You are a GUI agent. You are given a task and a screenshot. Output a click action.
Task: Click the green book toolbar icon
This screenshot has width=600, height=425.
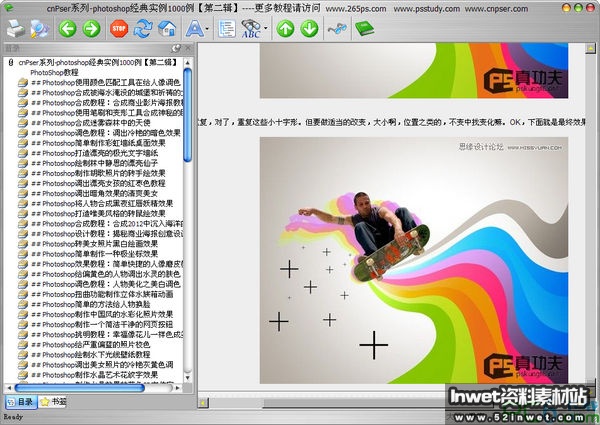tap(364, 29)
